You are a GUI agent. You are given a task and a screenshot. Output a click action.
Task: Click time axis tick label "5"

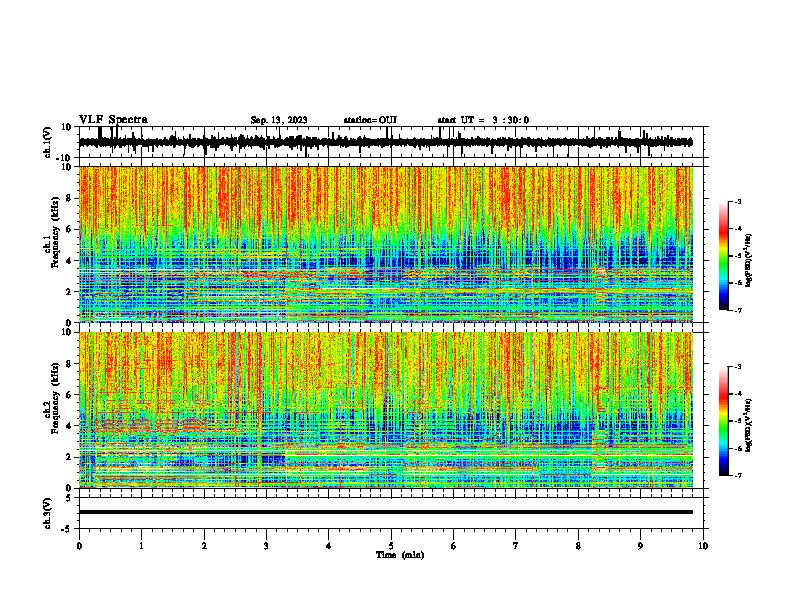tap(391, 546)
